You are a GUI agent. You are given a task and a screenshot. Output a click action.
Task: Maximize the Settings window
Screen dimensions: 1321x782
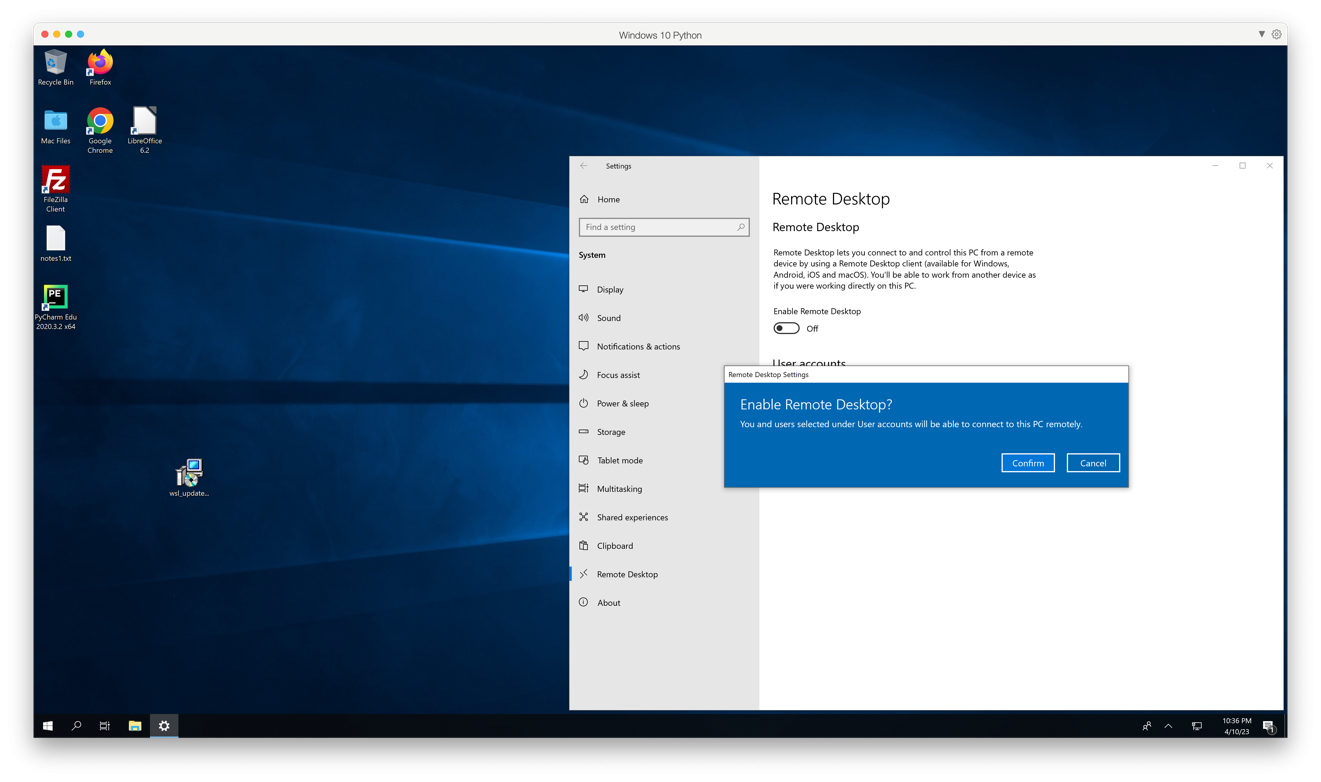point(1242,166)
